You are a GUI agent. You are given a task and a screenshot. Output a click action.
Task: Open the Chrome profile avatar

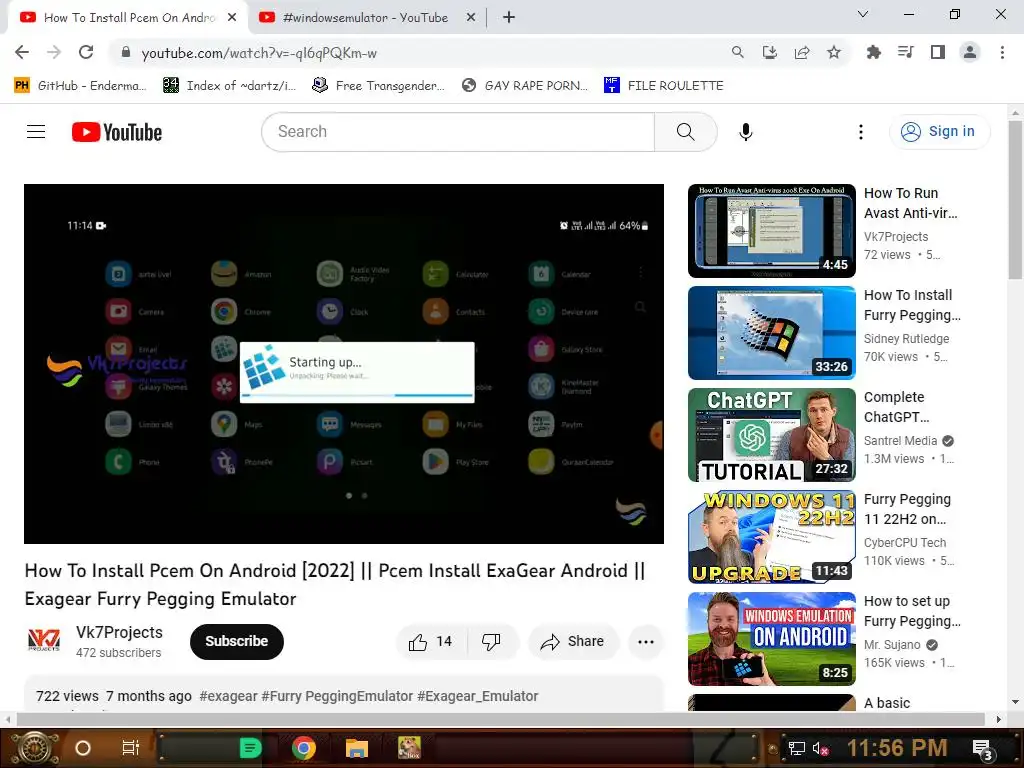(x=970, y=52)
